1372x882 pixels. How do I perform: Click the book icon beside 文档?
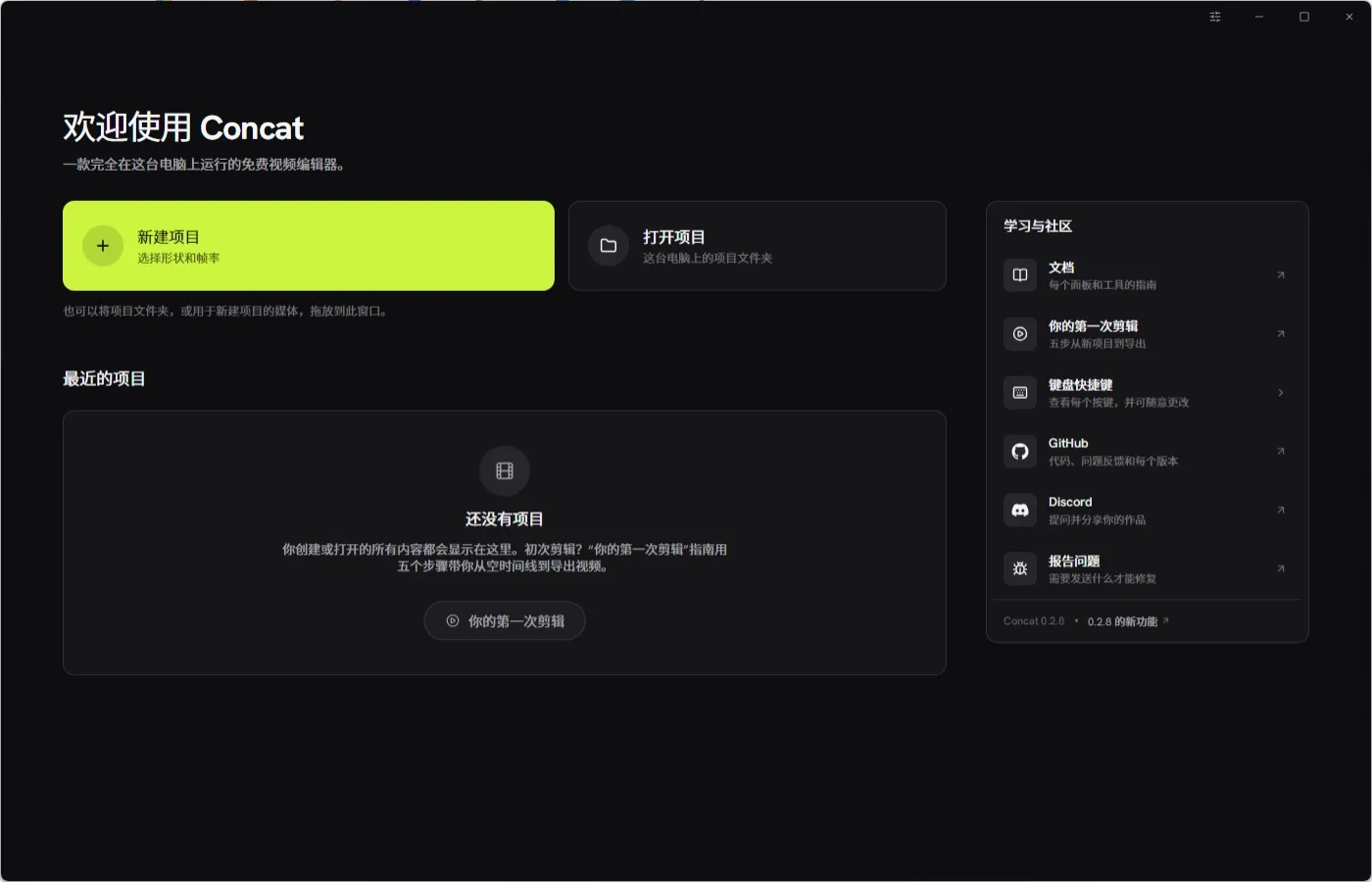click(x=1020, y=275)
